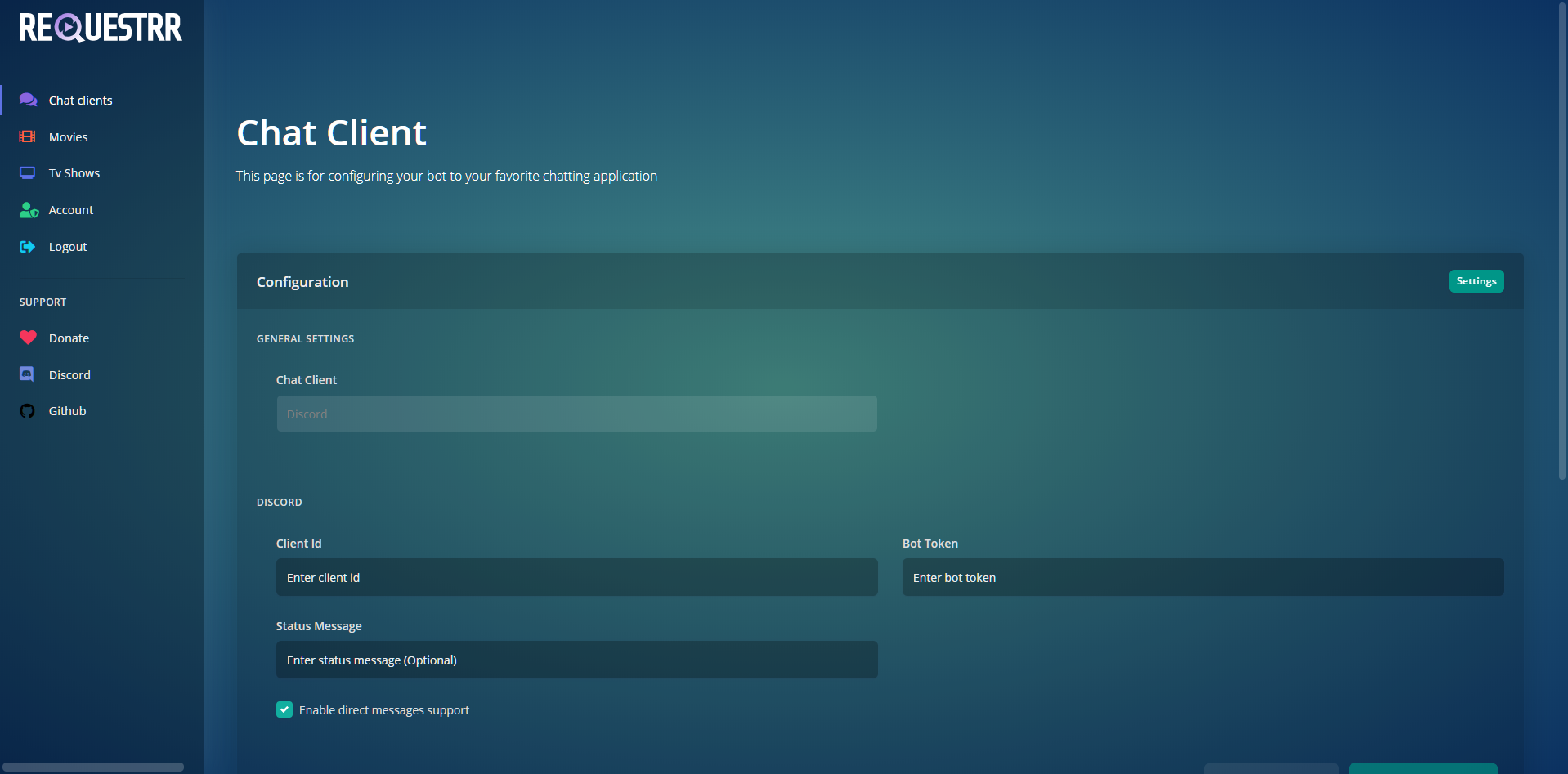Click the Discord logo icon in sidebar
The width and height of the screenshot is (1568, 774).
pyautogui.click(x=27, y=374)
